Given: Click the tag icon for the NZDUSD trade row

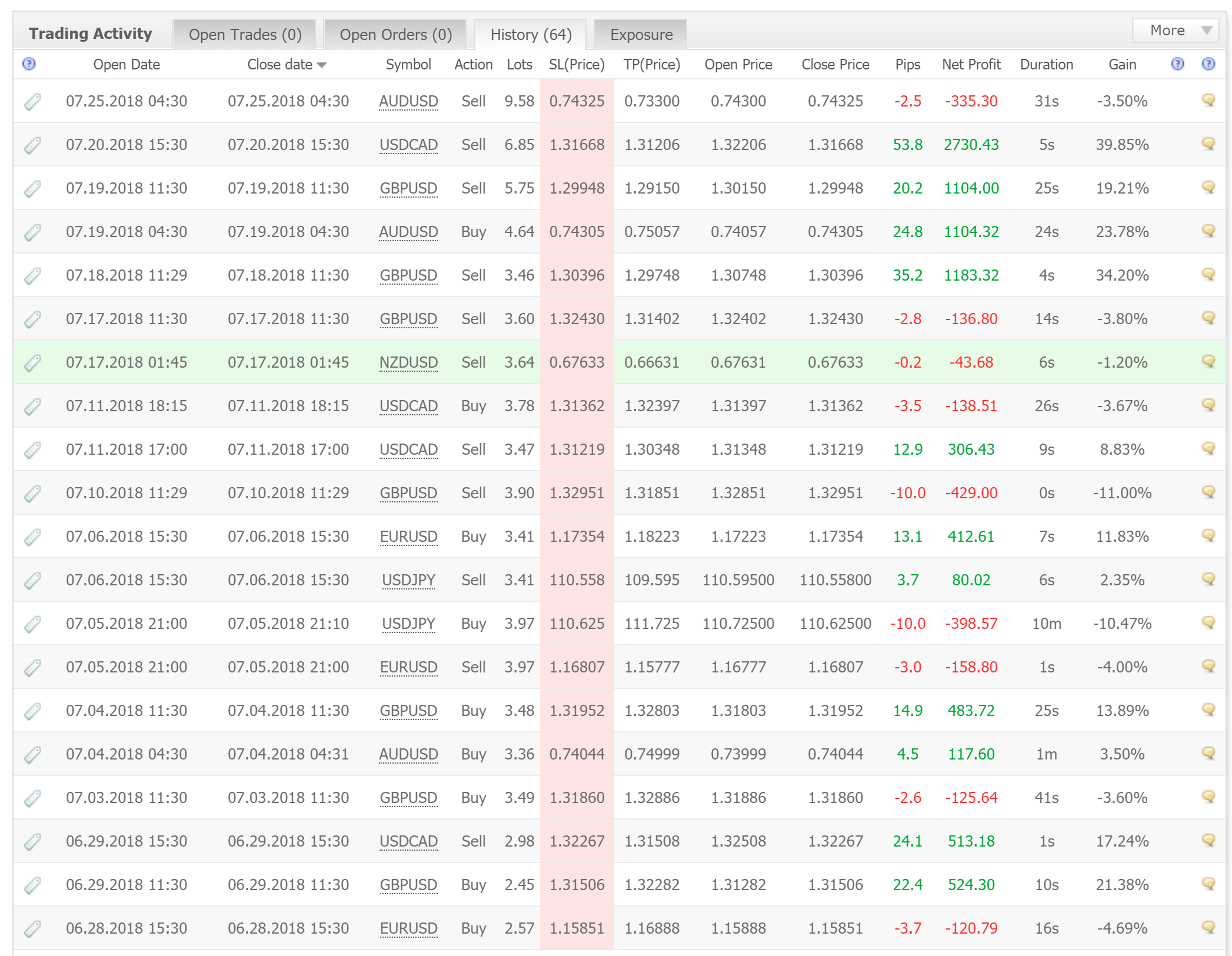Looking at the screenshot, I should pos(32,363).
